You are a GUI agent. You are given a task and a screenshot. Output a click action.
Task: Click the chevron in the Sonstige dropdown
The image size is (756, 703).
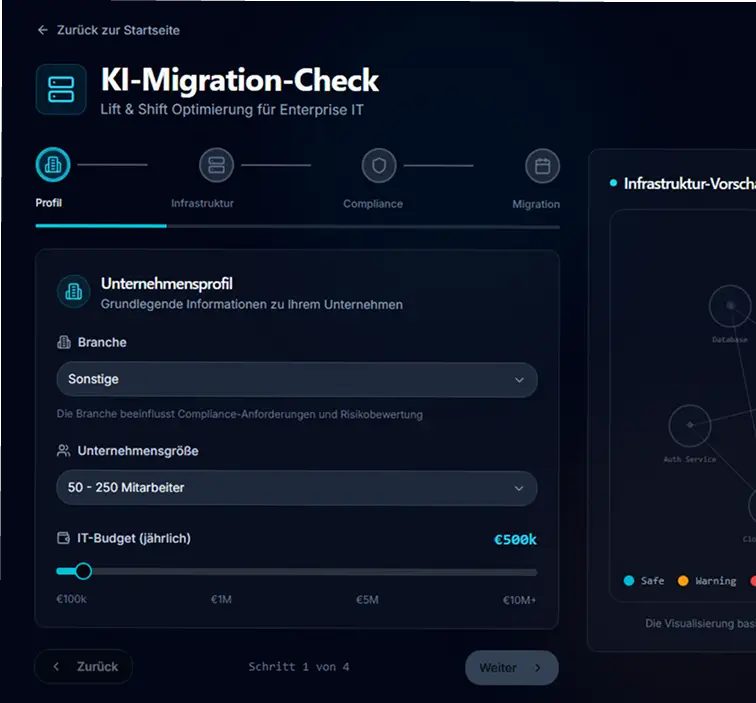click(x=519, y=380)
